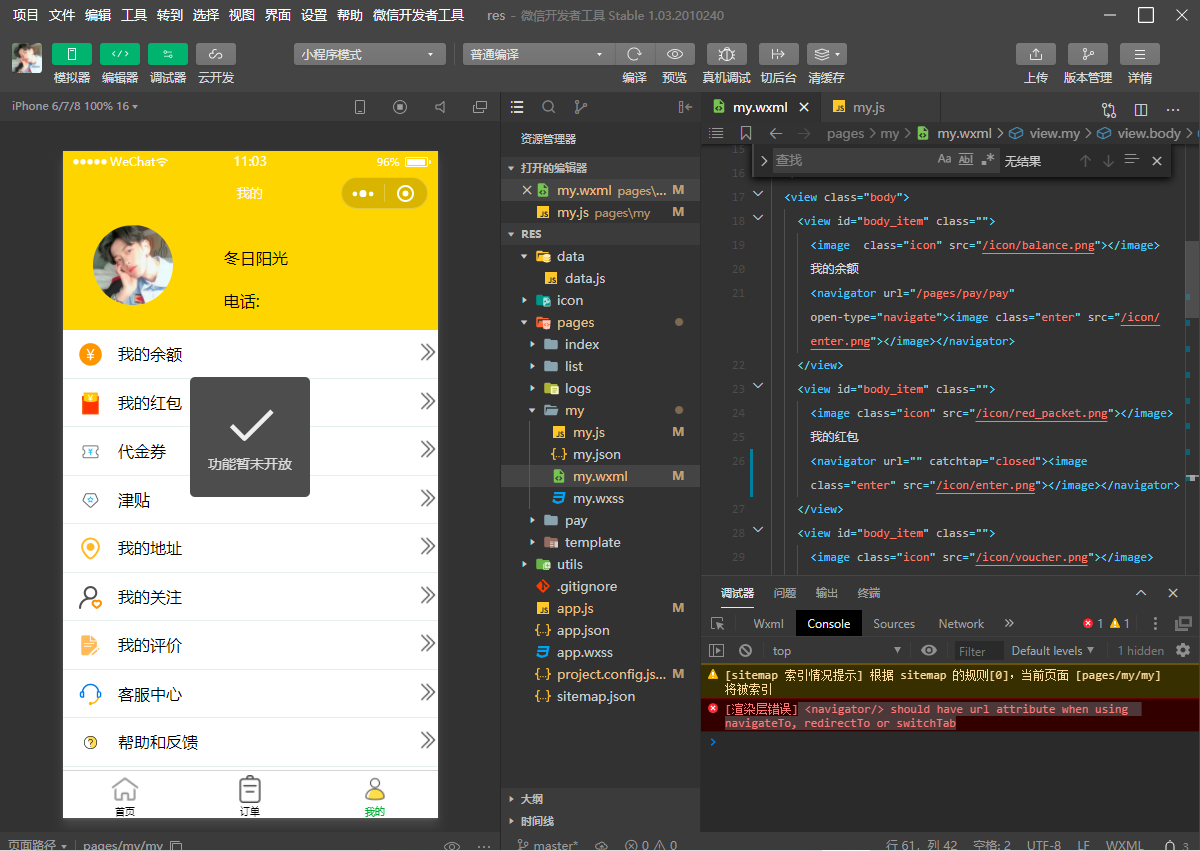The width and height of the screenshot is (1200, 851).
Task: Open the details (详情) panel
Action: pyautogui.click(x=1140, y=54)
